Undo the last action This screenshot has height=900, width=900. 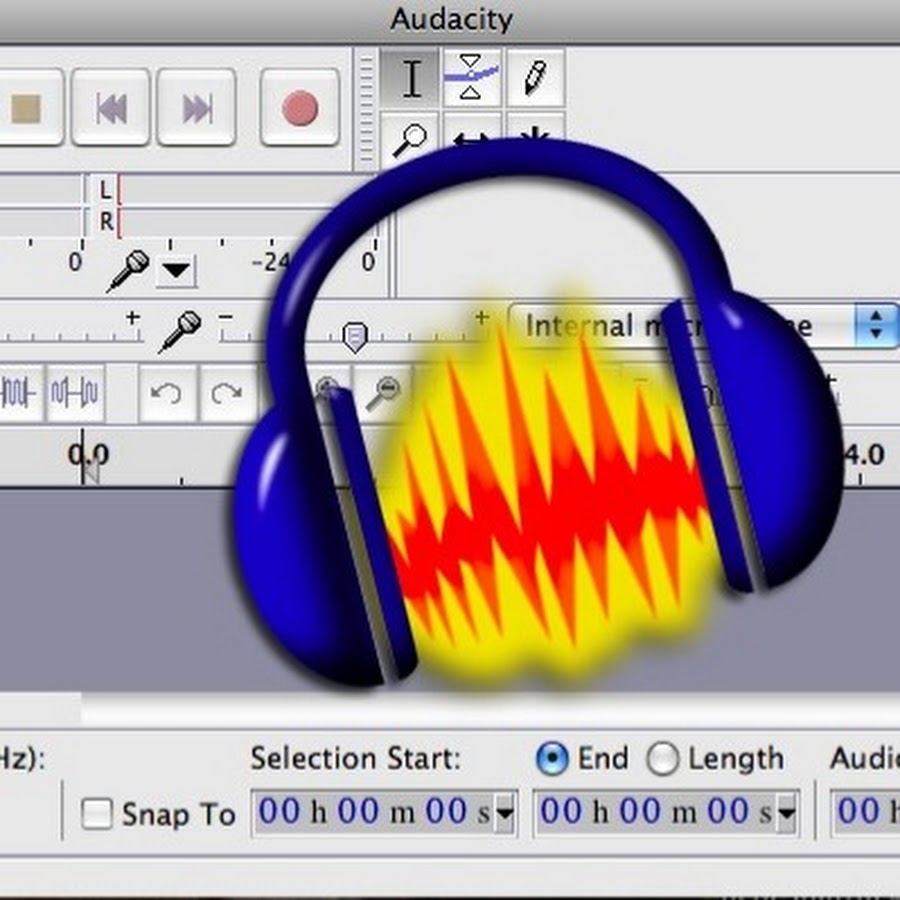pyautogui.click(x=166, y=394)
